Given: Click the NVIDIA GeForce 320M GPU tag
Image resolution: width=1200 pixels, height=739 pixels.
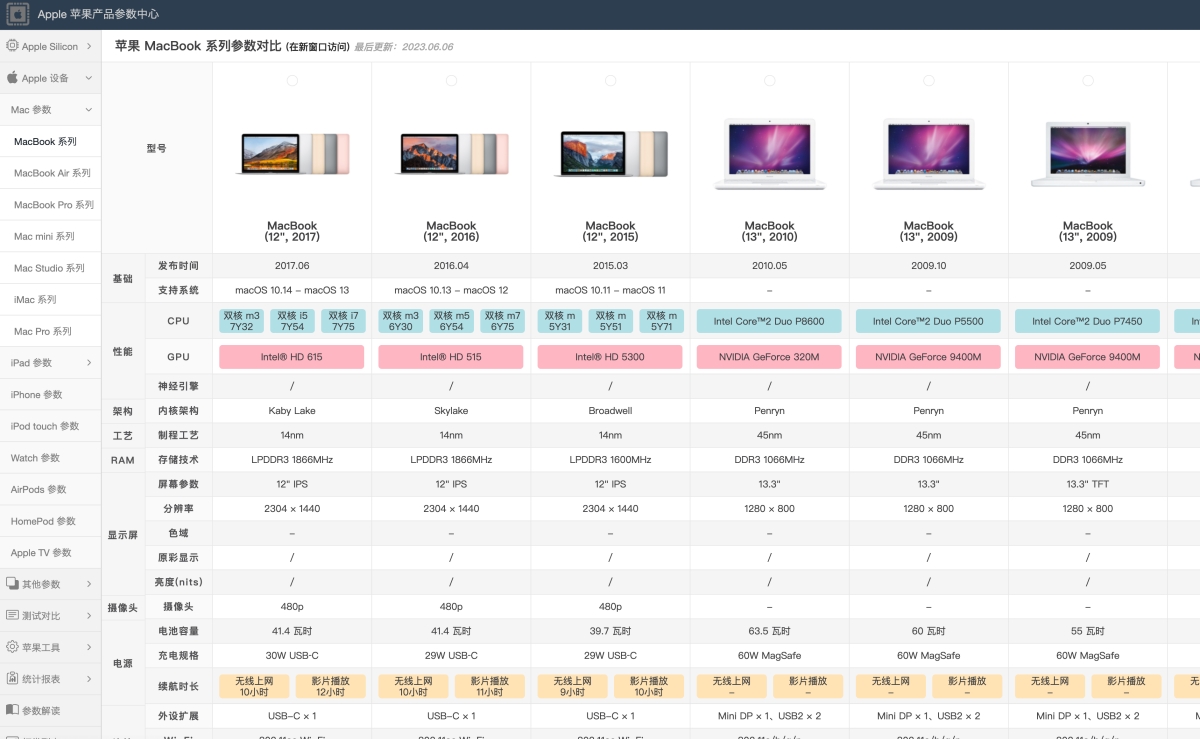Looking at the screenshot, I should click(769, 357).
